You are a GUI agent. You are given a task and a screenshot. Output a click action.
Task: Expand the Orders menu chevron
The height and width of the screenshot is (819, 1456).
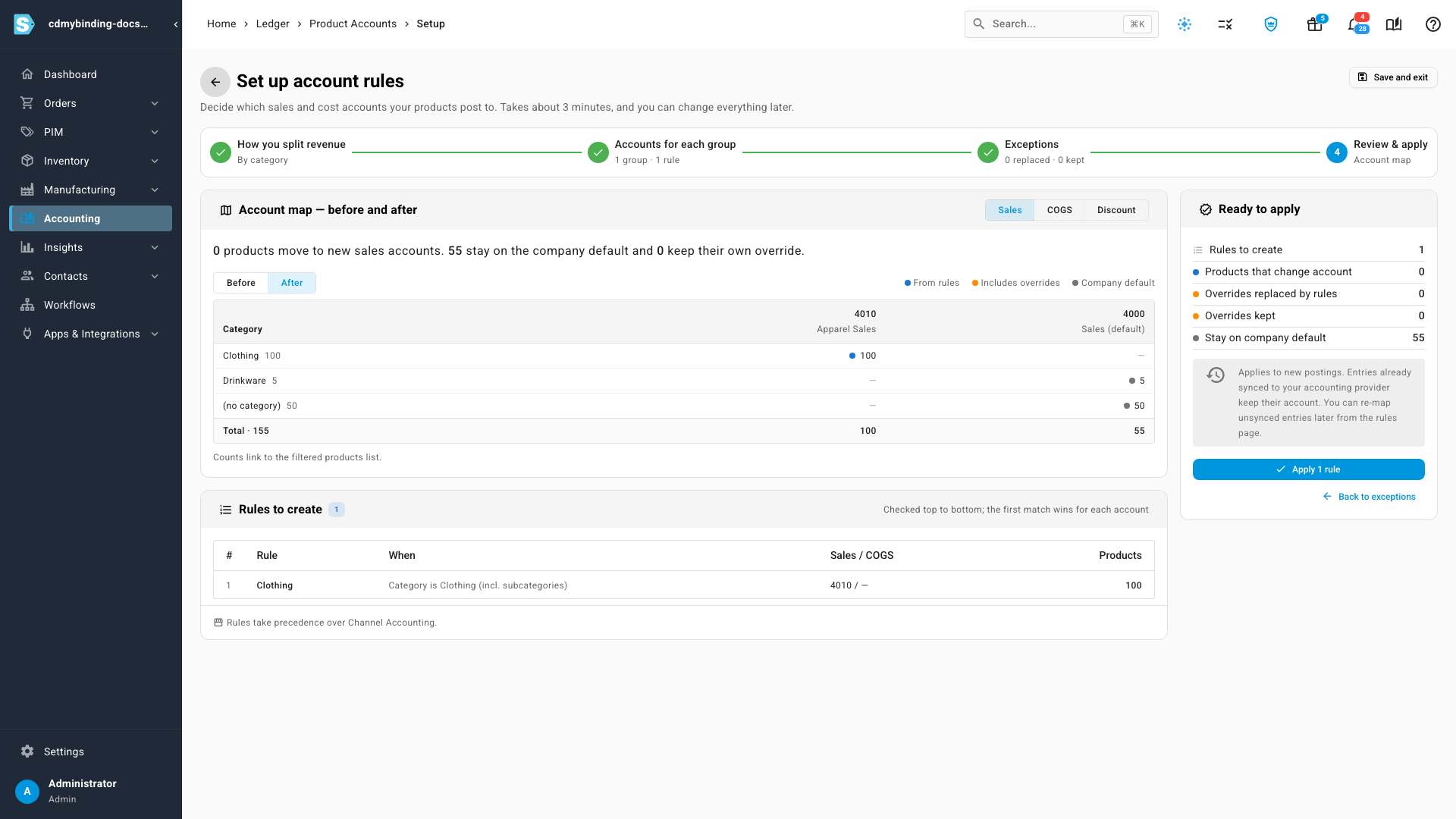click(155, 103)
